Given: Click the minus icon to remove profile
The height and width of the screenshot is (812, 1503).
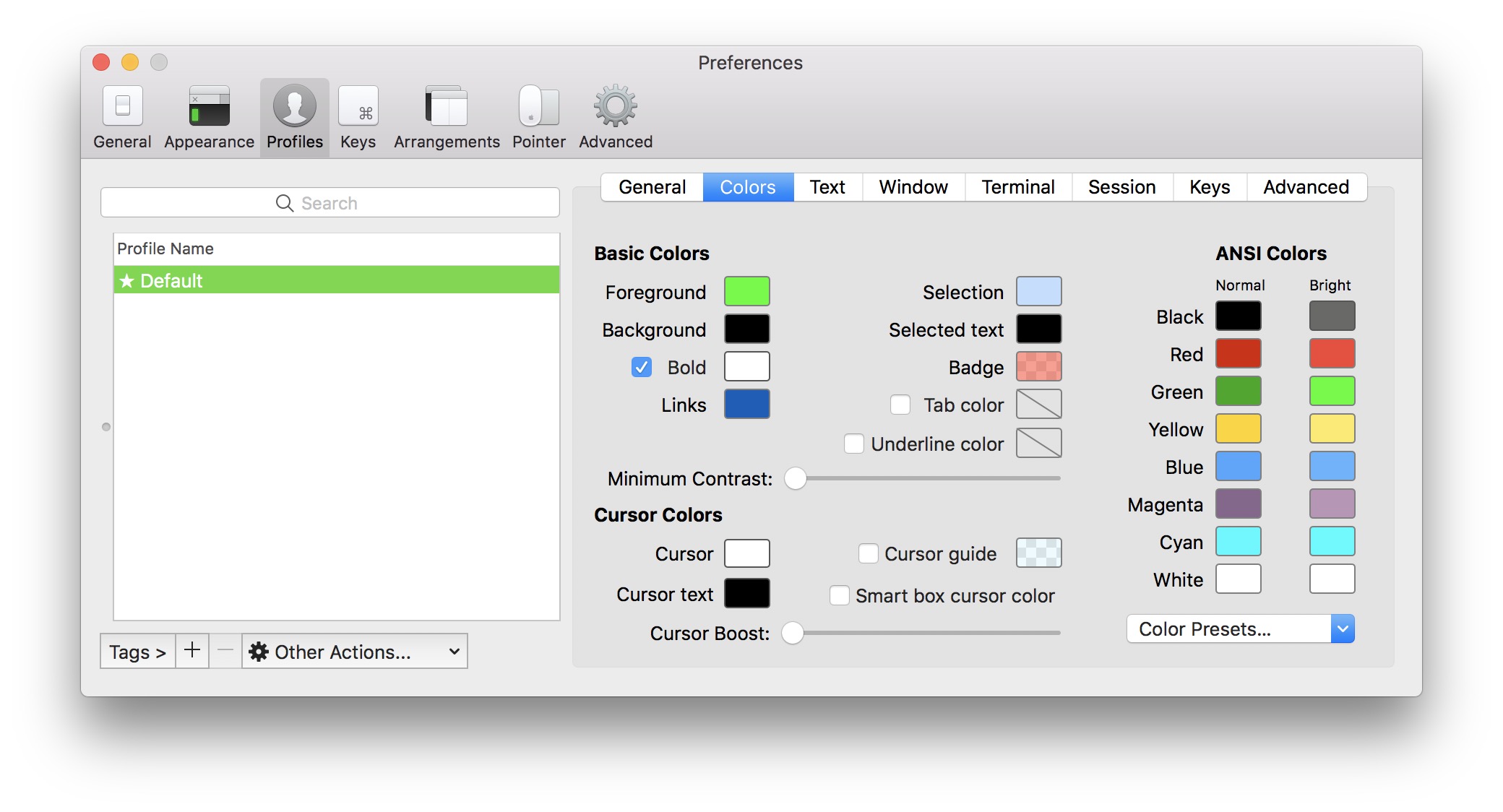Looking at the screenshot, I should [225, 651].
